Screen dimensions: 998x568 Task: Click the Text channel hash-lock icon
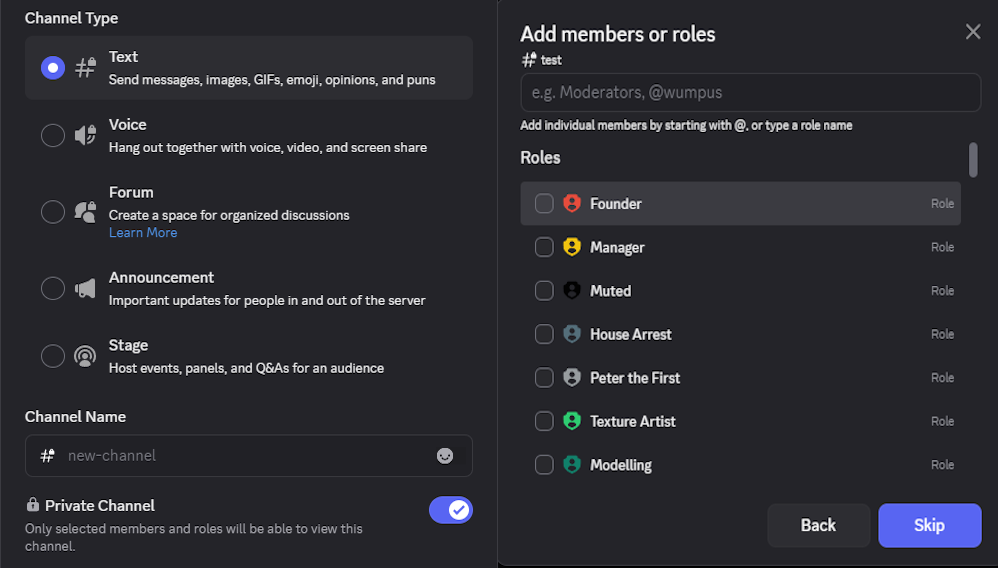(x=85, y=67)
